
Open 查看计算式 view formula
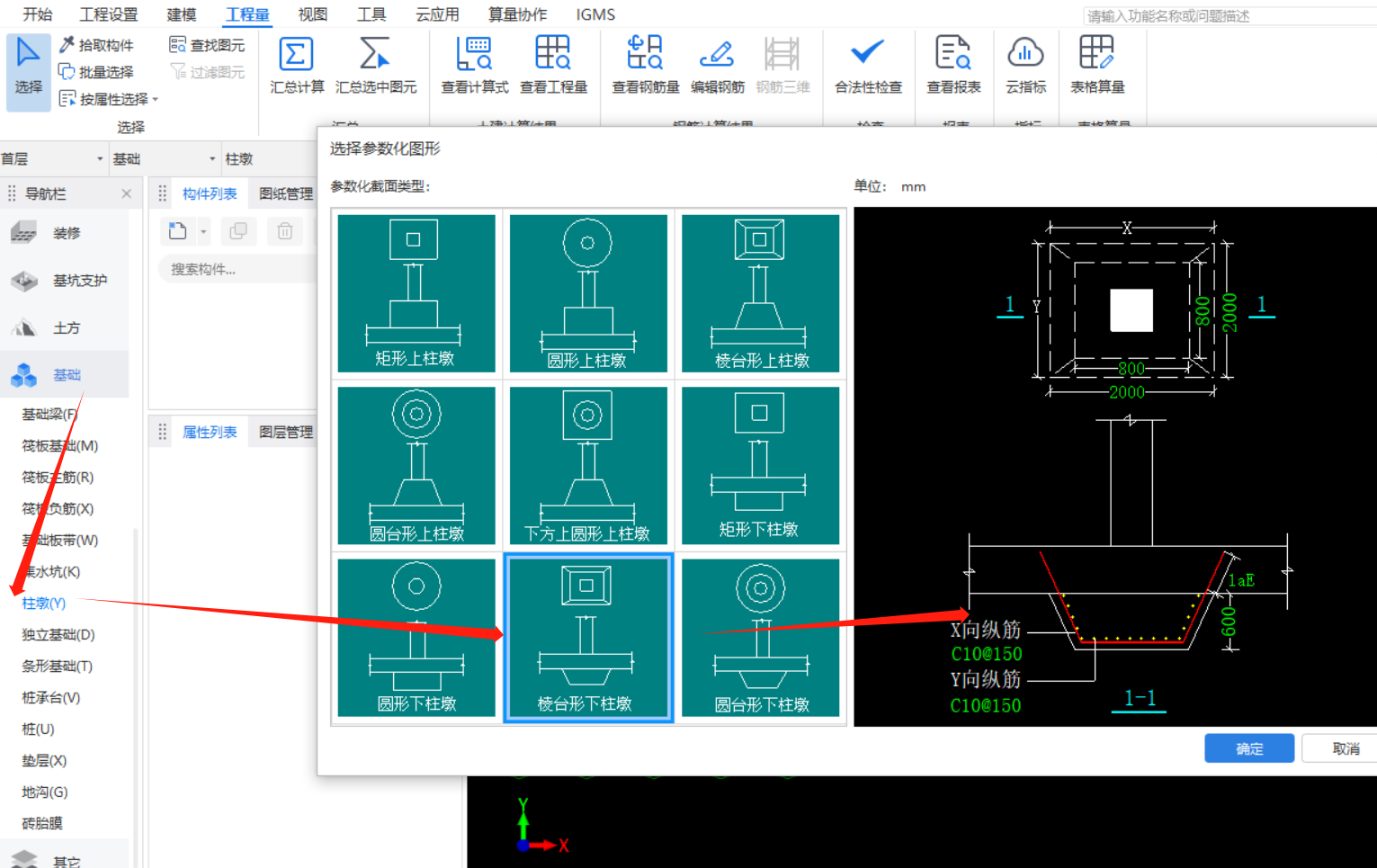tap(475, 66)
